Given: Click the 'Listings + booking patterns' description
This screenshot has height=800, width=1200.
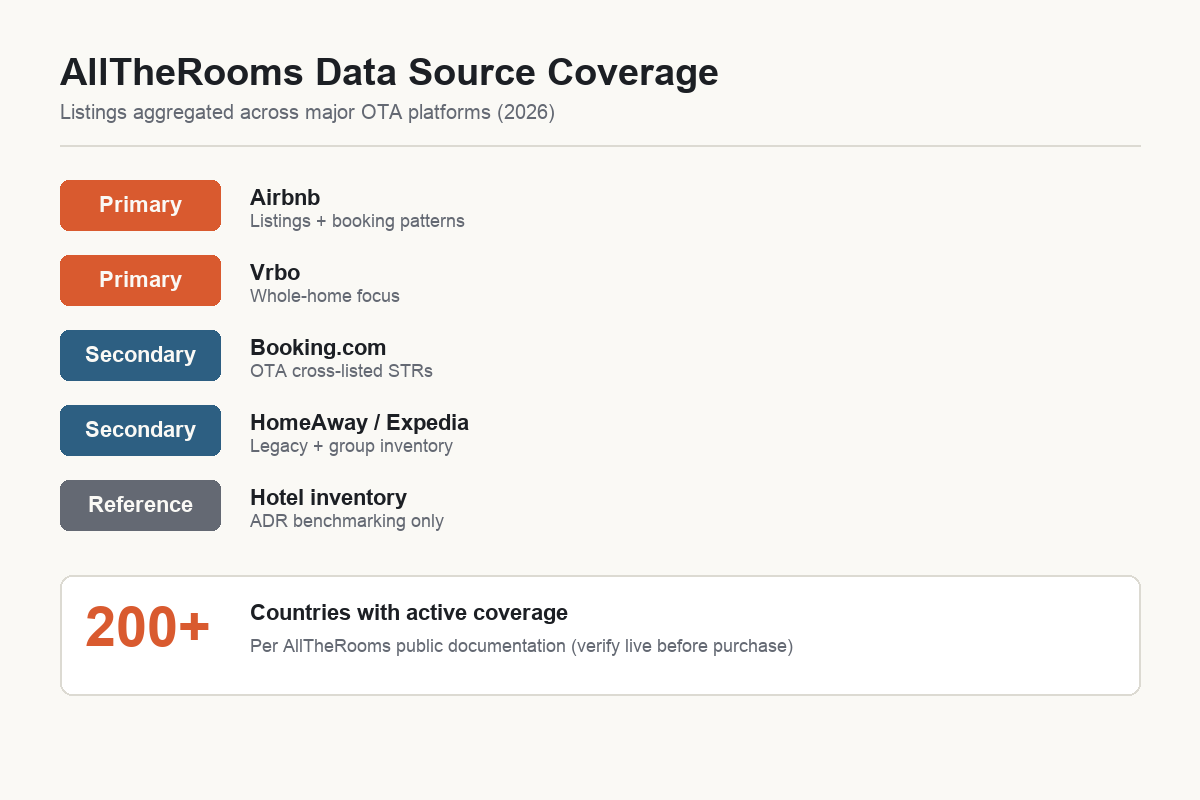Looking at the screenshot, I should point(357,221).
